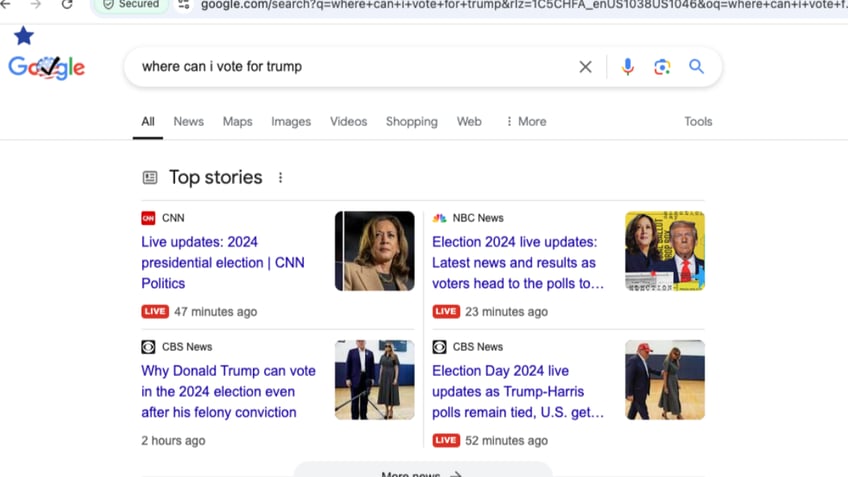The width and height of the screenshot is (848, 477).
Task: Open Election Day 2024 live updates story
Action: click(x=518, y=392)
